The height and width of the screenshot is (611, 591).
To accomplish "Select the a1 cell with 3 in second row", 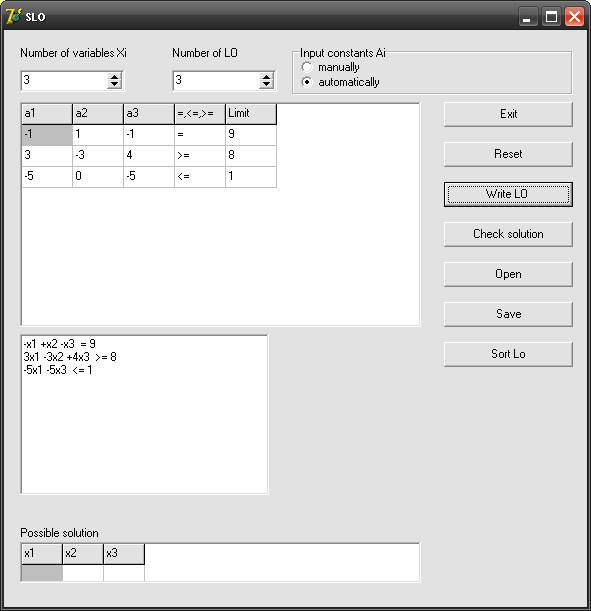I will (47, 156).
